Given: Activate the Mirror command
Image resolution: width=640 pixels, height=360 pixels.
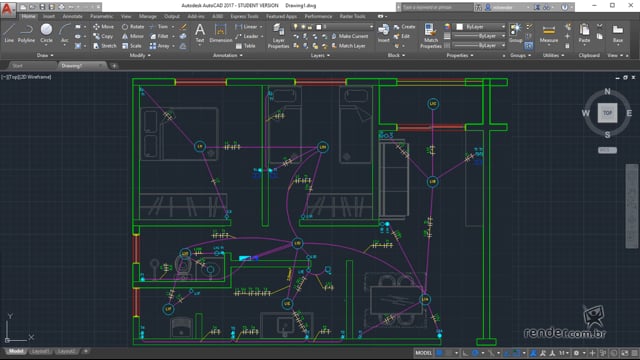Looking at the screenshot, I should 133,36.
